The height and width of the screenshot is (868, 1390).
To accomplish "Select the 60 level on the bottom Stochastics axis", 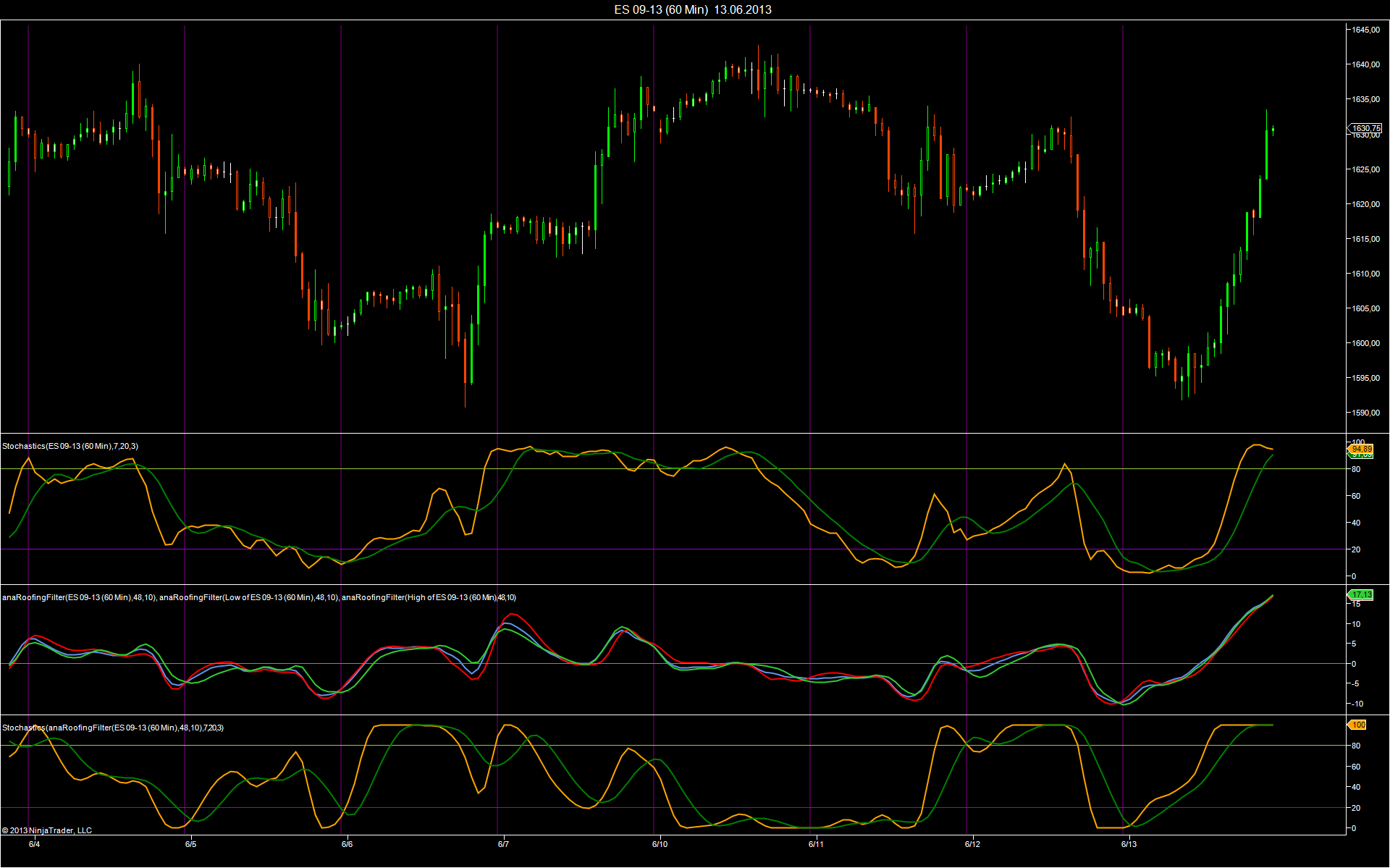I will [x=1356, y=767].
